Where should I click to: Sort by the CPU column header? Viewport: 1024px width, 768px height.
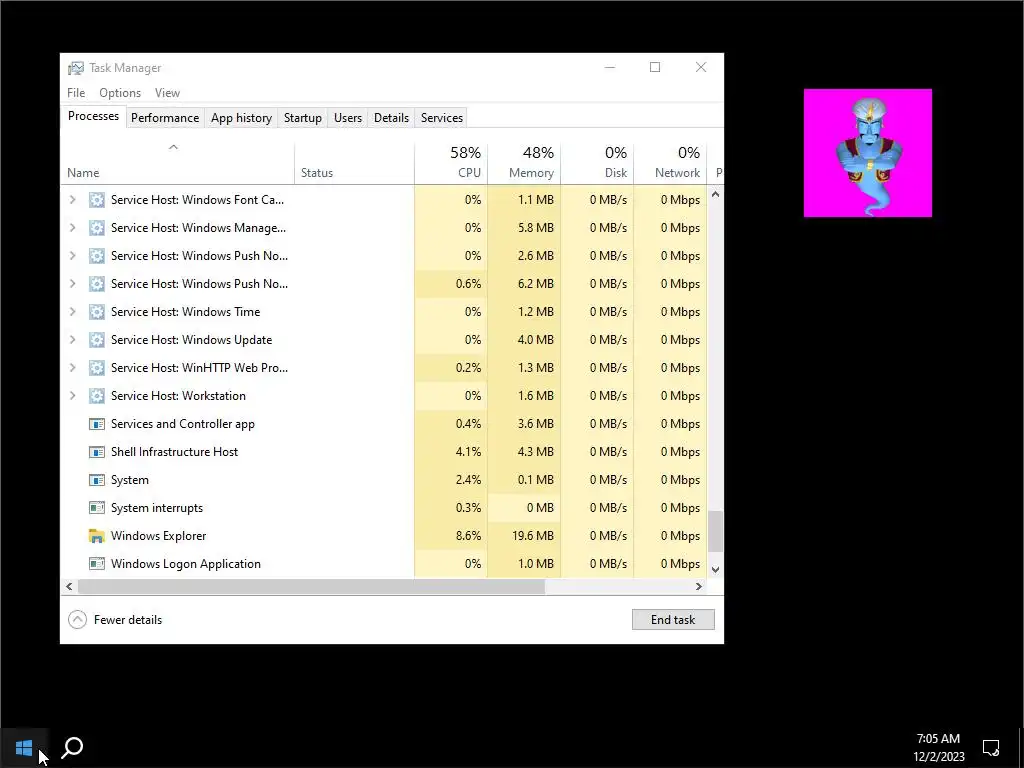click(451, 163)
